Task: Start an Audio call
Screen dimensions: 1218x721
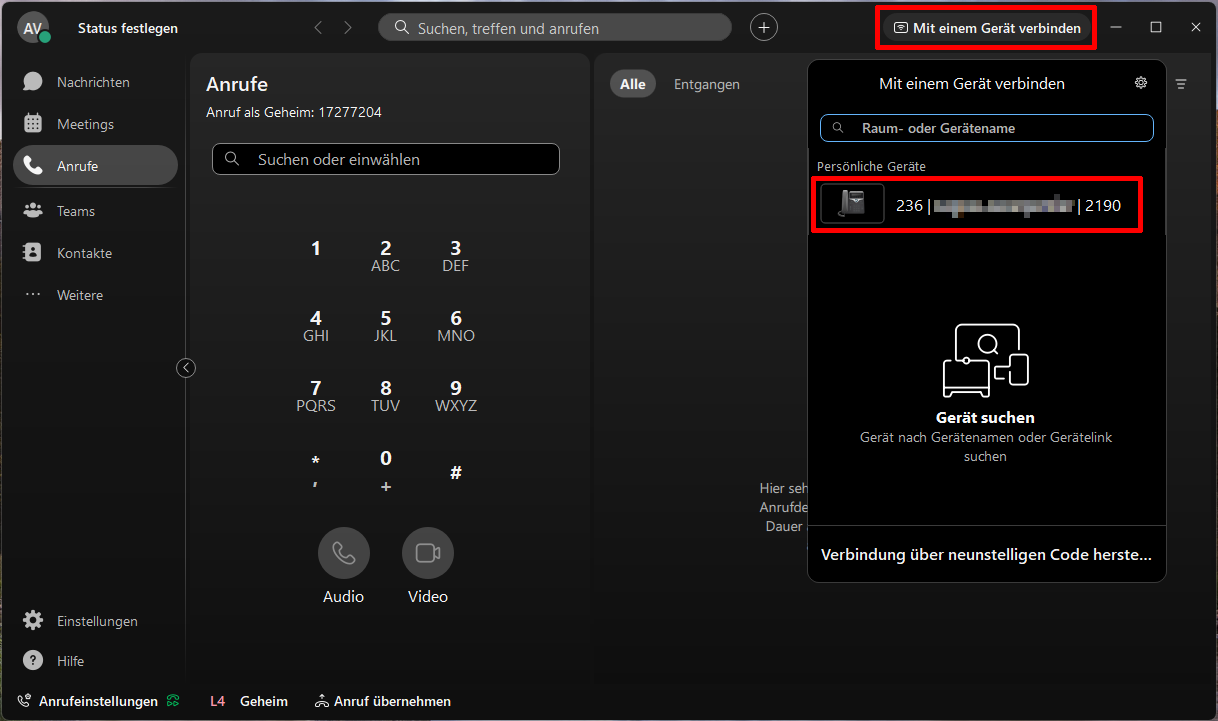Action: click(x=343, y=553)
